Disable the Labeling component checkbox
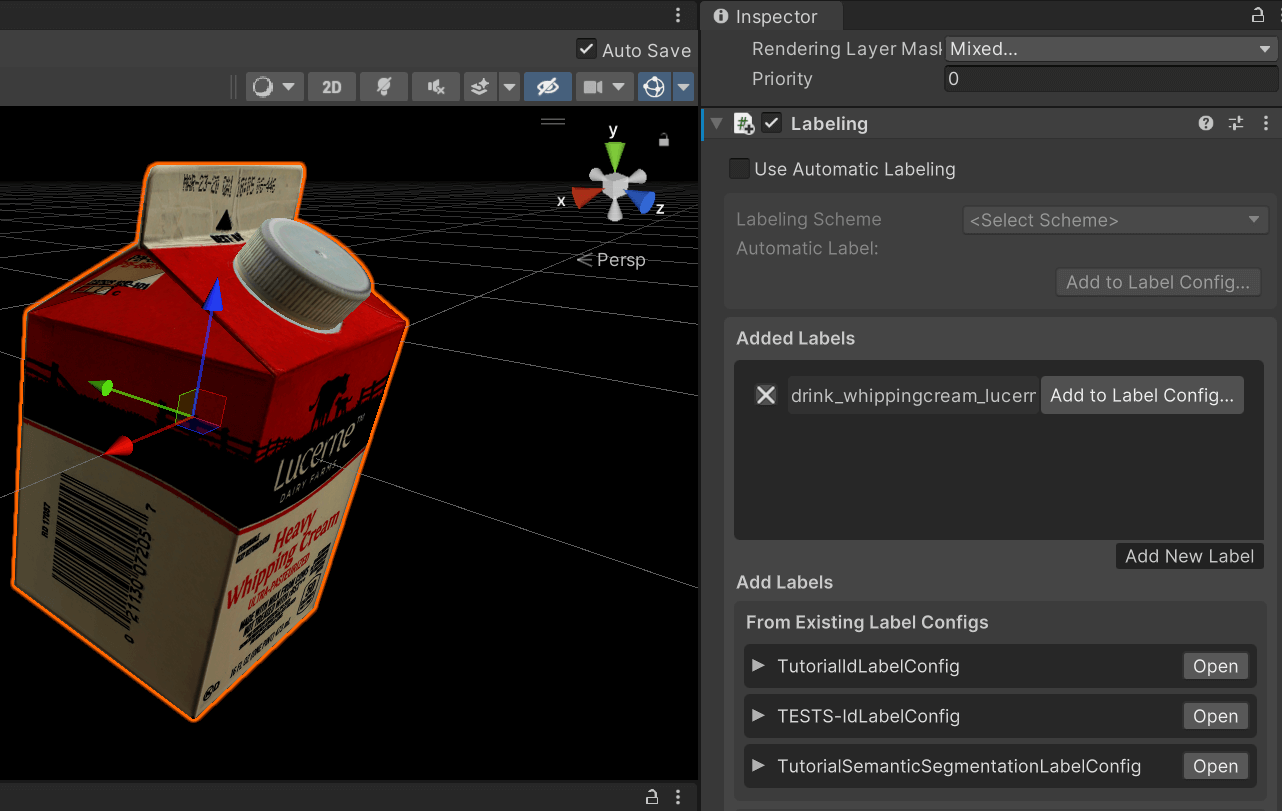Image resolution: width=1282 pixels, height=811 pixels. pyautogui.click(x=771, y=123)
